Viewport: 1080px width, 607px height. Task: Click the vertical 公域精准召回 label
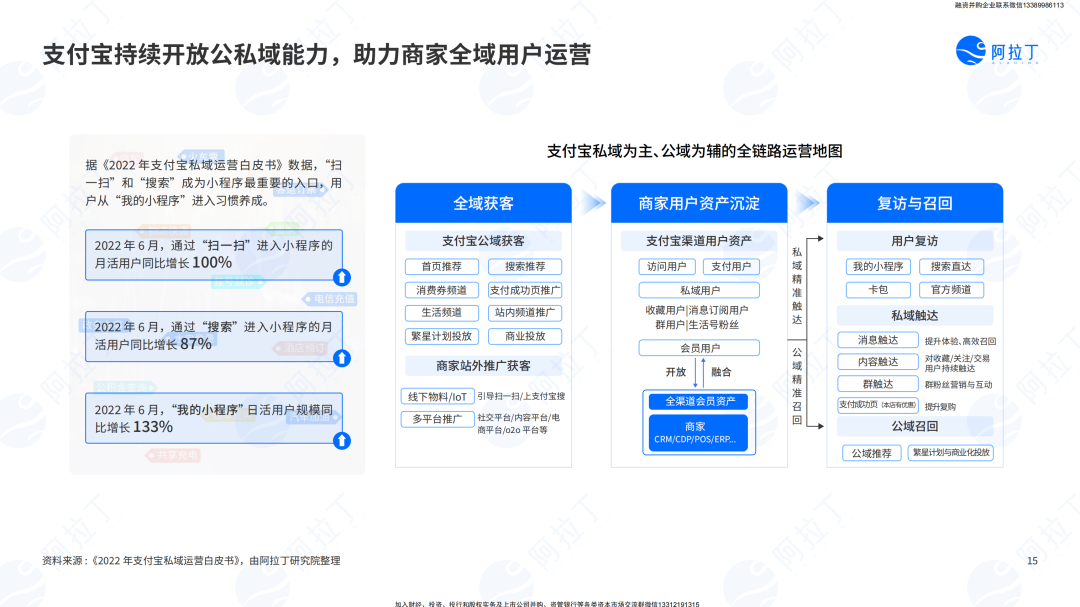[797, 386]
